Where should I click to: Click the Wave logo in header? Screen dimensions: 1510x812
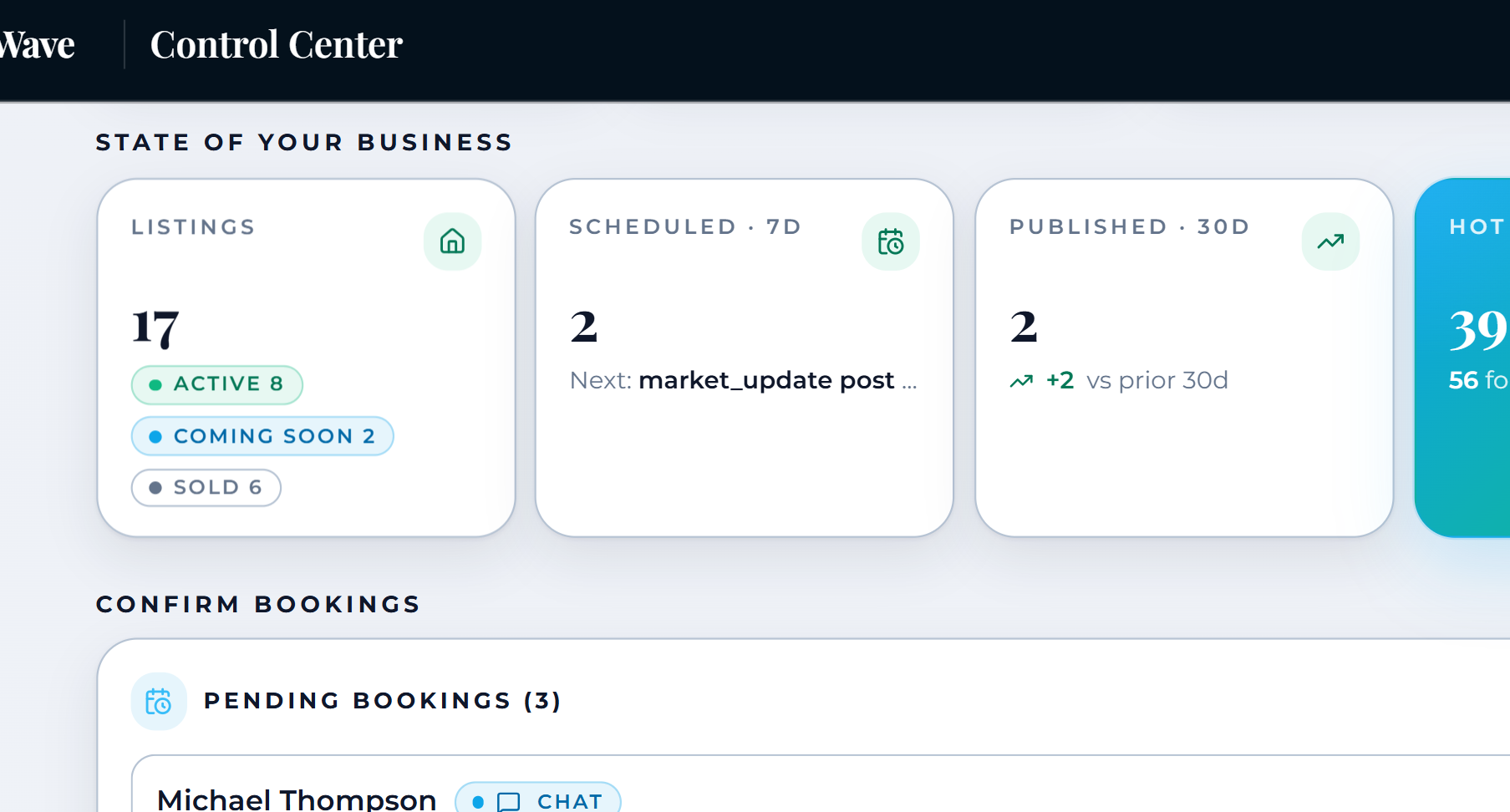click(x=37, y=44)
